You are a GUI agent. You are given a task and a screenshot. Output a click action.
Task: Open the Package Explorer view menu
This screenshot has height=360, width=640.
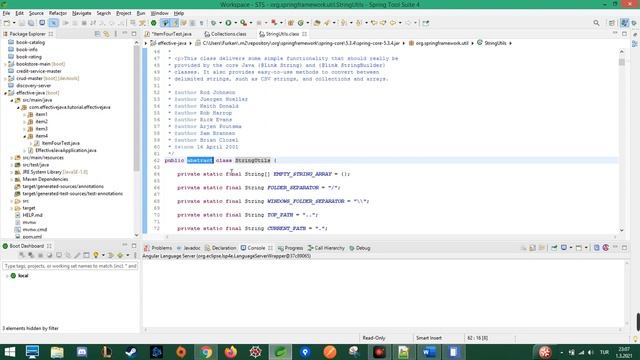pyautogui.click(x=116, y=34)
